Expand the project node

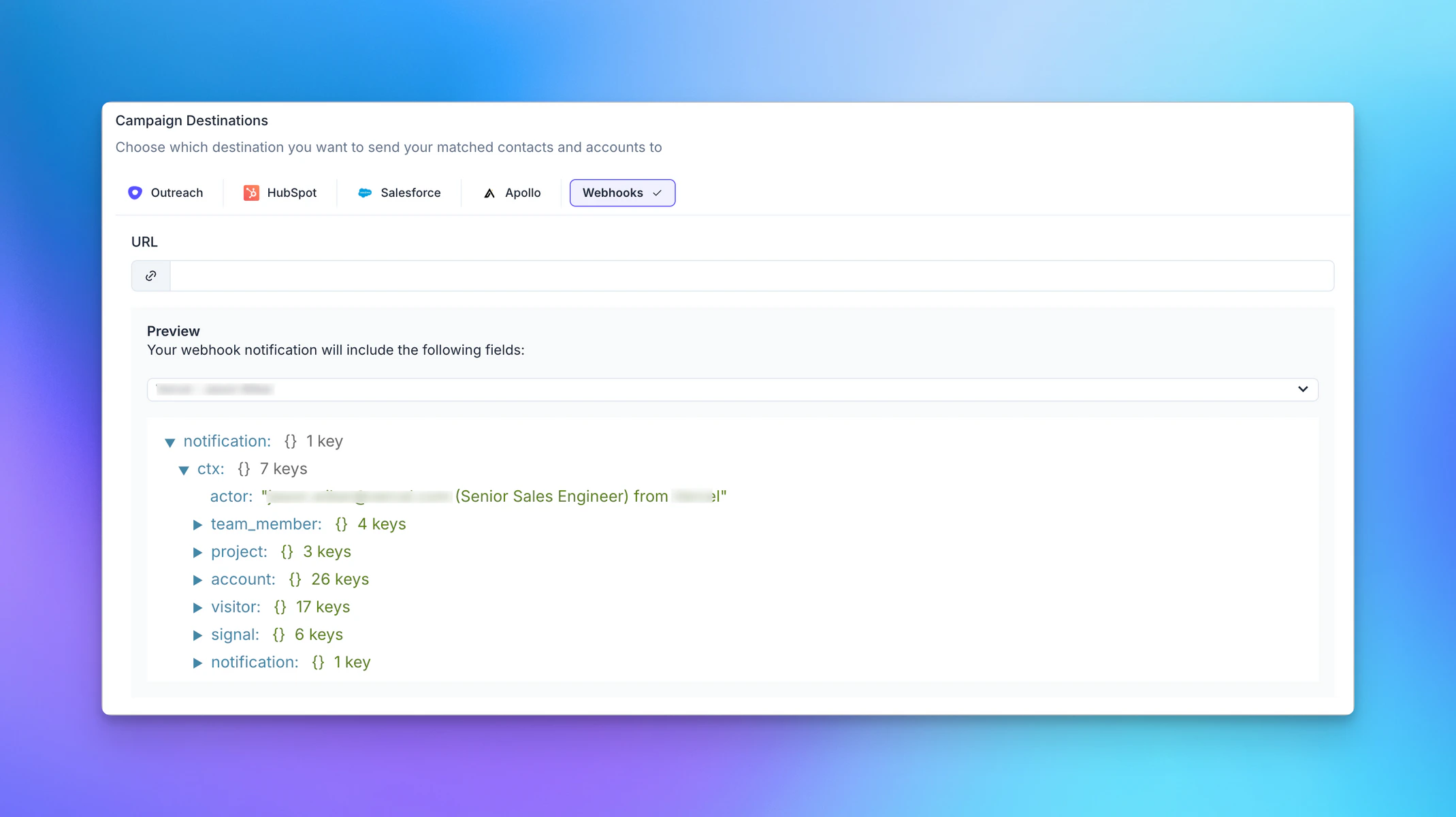tap(197, 553)
